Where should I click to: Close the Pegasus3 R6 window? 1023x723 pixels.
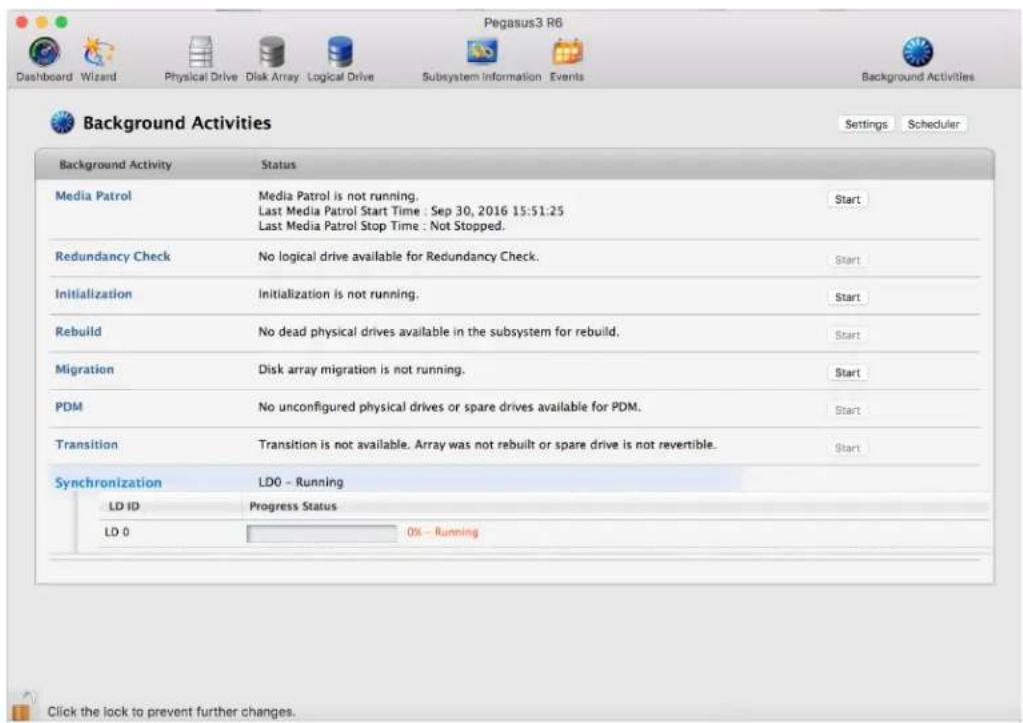tap(22, 22)
